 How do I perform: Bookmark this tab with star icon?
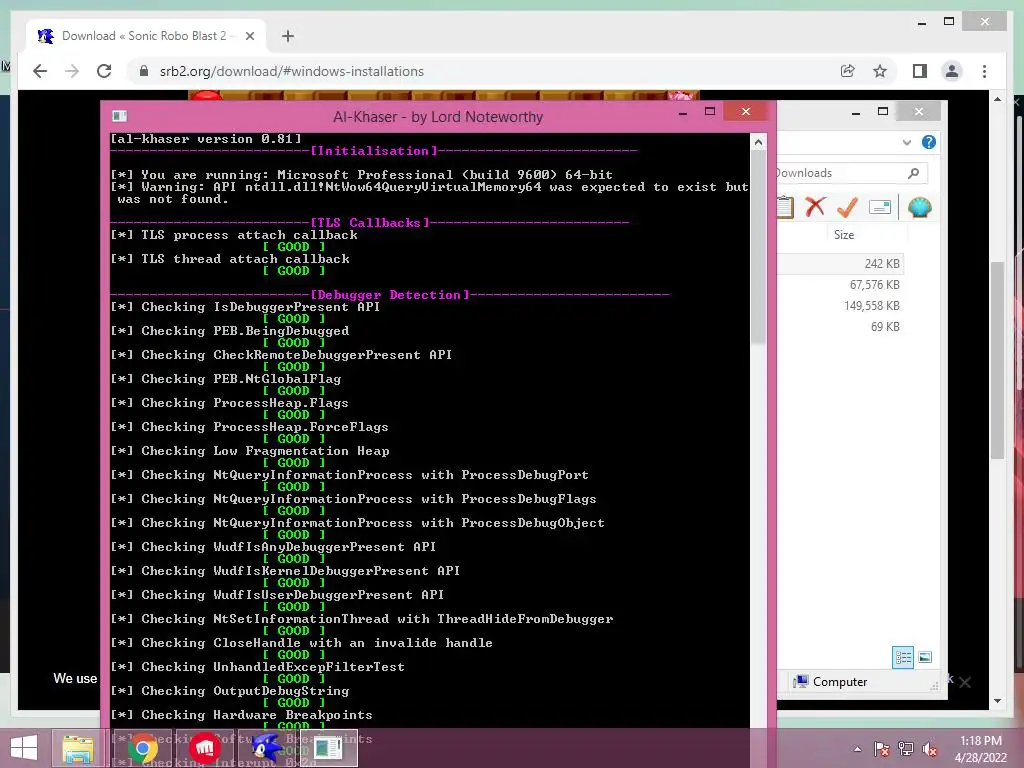[880, 71]
